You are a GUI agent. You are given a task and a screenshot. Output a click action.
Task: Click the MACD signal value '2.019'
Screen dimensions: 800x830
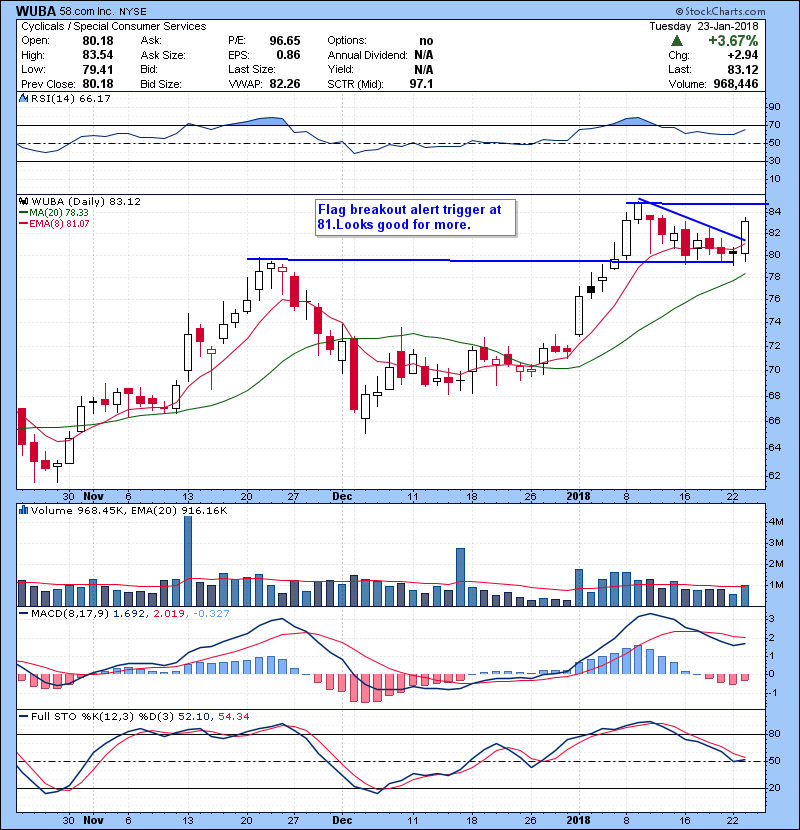click(168, 614)
